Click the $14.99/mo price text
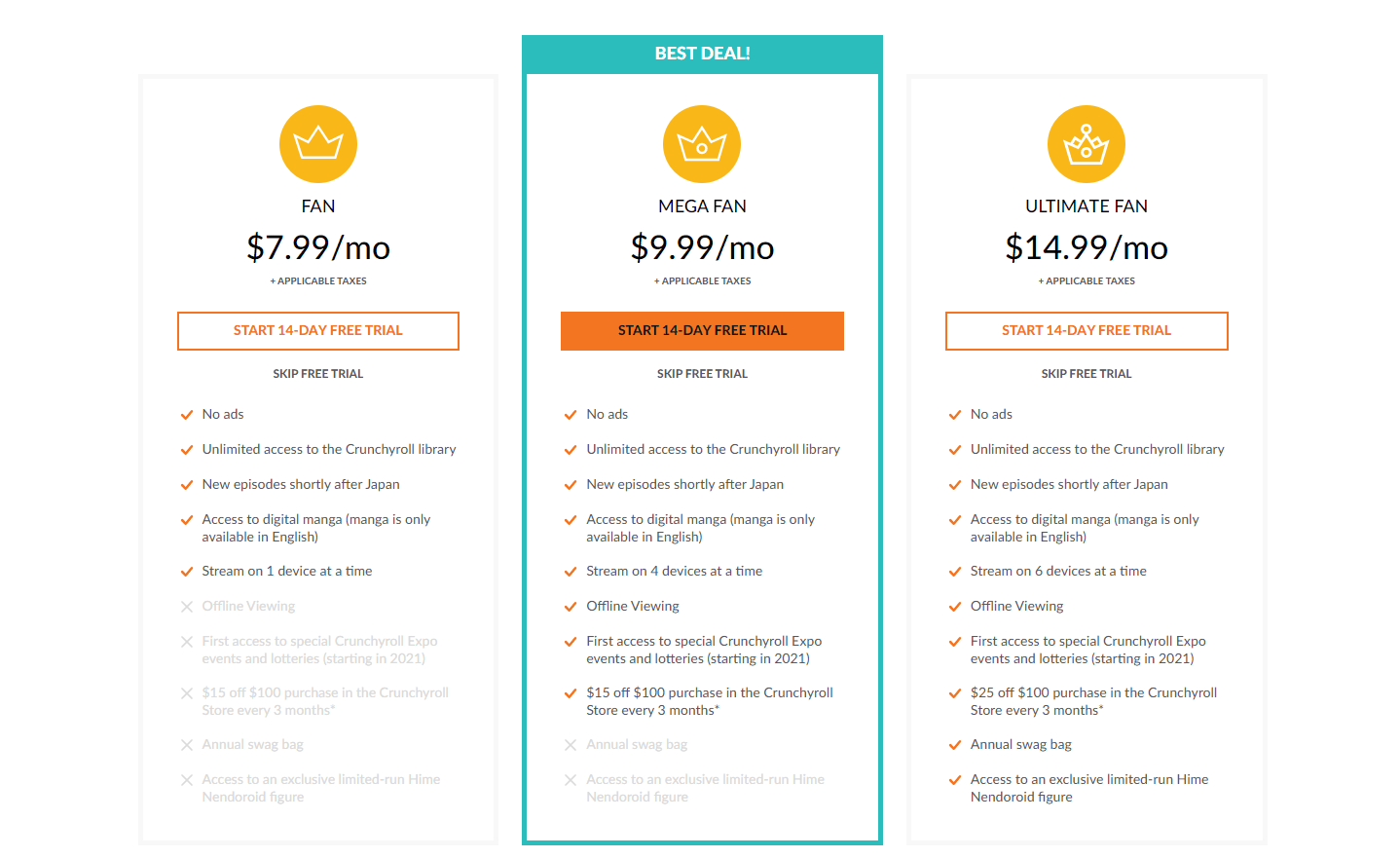 click(x=1086, y=247)
